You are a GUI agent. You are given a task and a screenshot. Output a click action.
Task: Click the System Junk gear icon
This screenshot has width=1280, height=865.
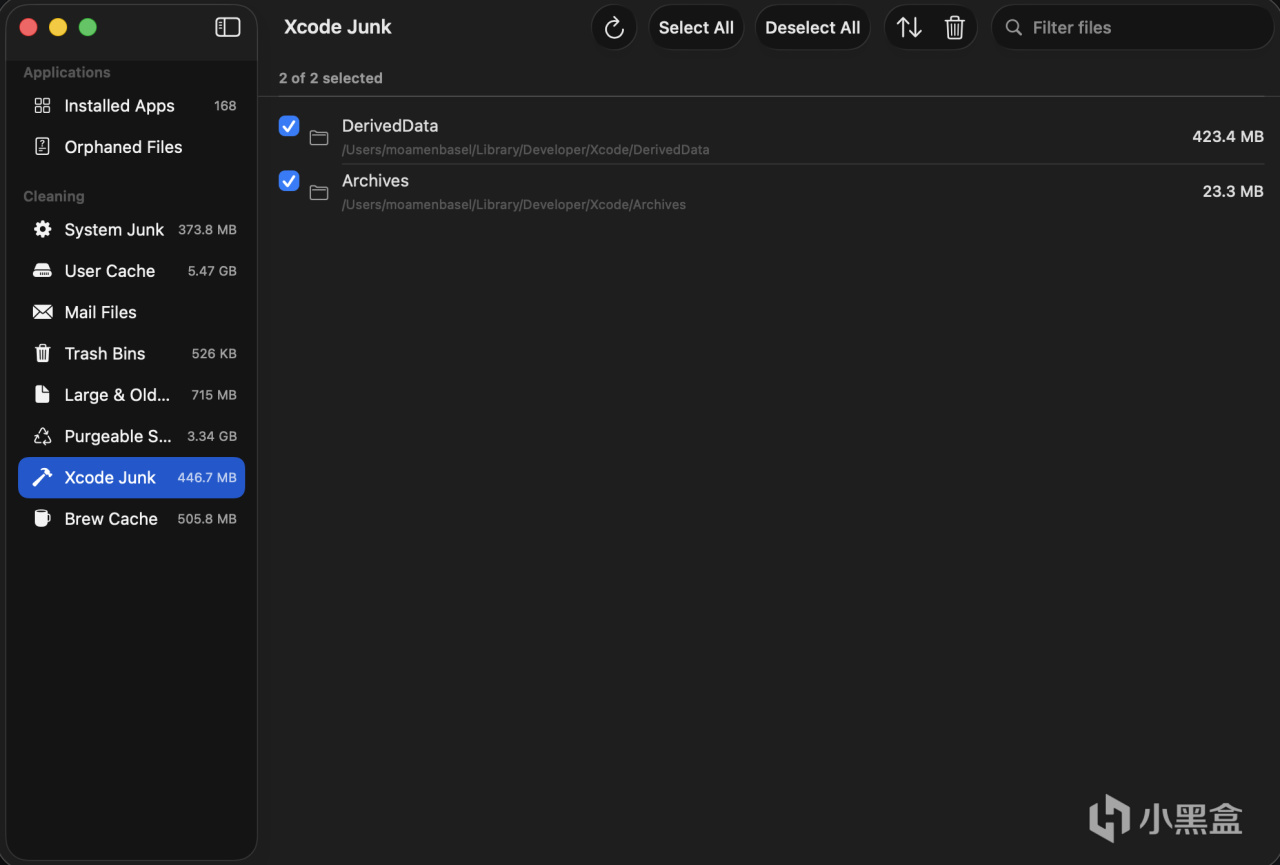[x=42, y=229]
